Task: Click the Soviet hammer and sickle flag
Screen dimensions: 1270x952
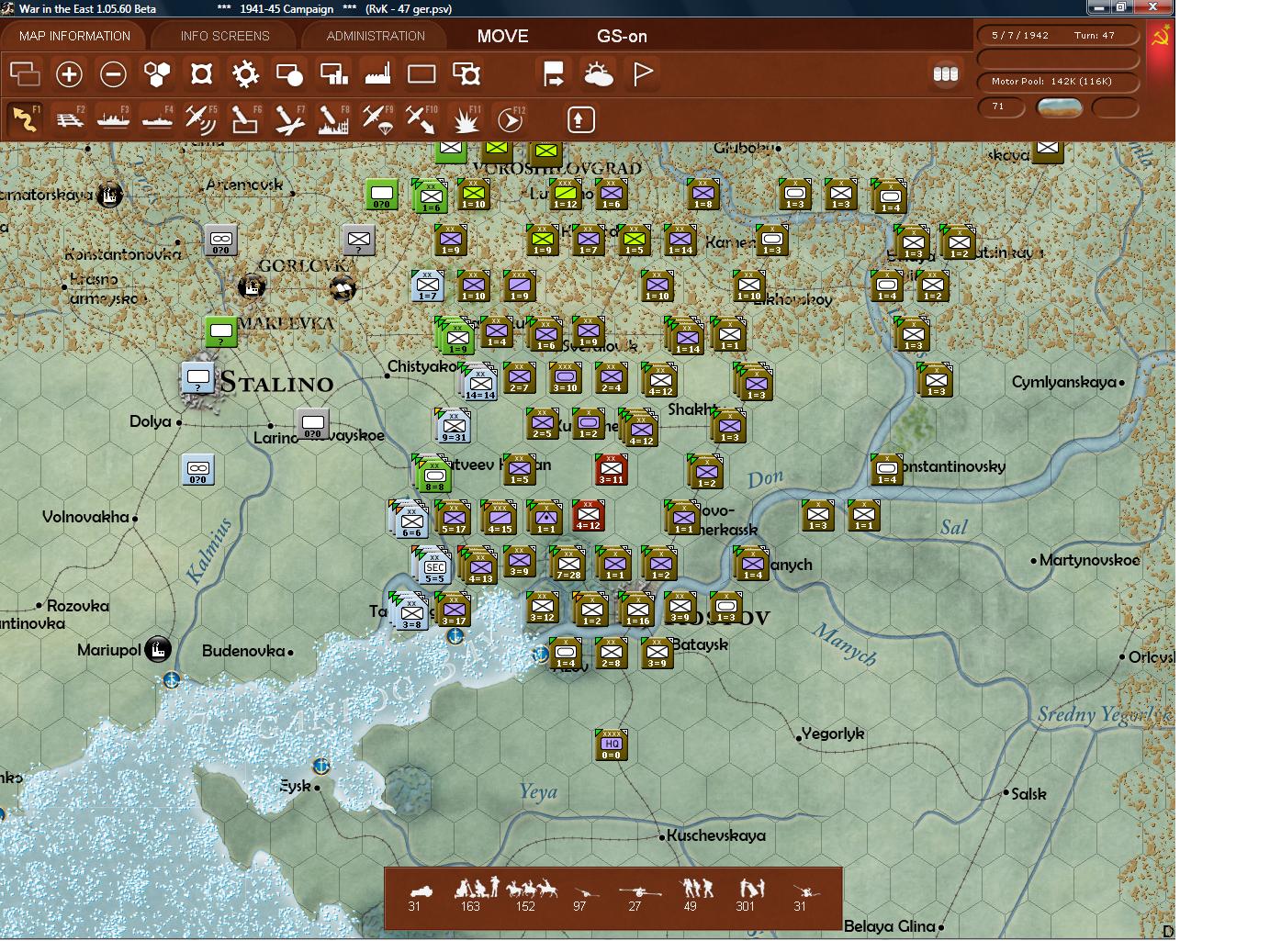Action: 1160,36
